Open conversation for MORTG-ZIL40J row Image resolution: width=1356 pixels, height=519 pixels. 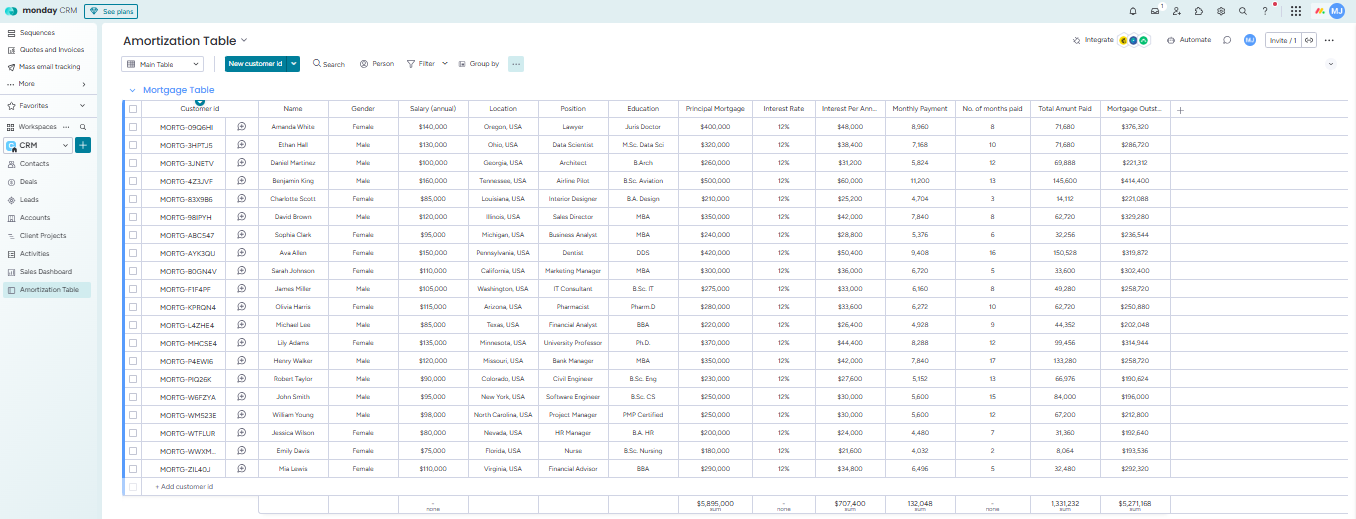tap(241, 469)
